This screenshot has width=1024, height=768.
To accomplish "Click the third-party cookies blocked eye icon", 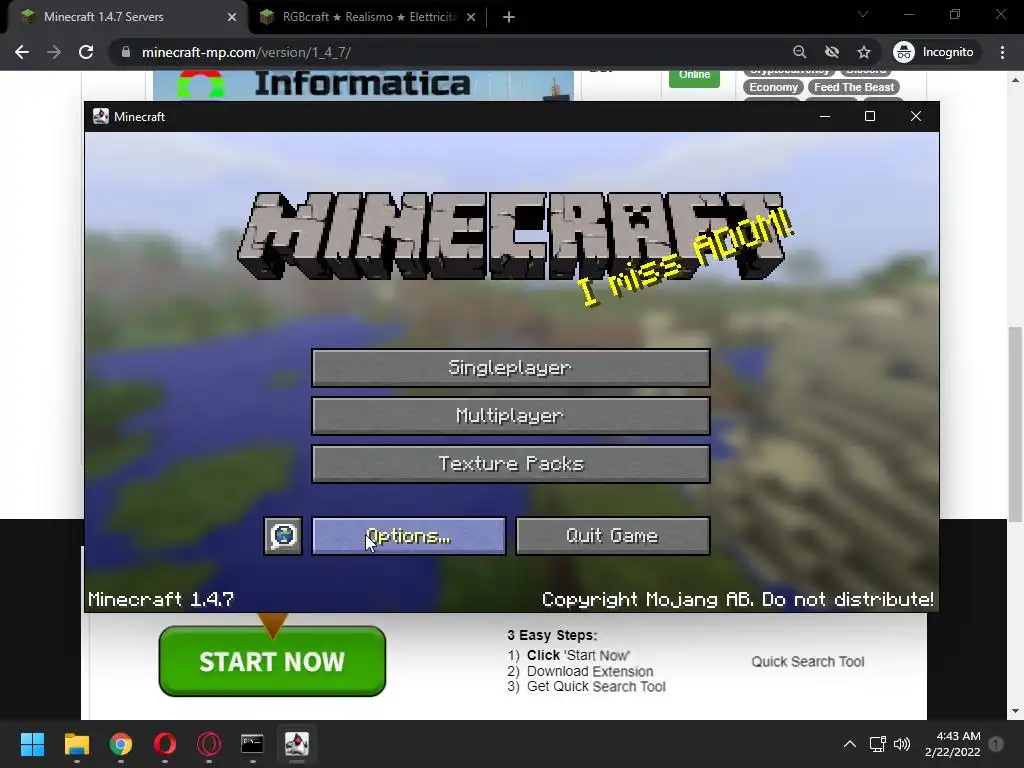I will (831, 52).
